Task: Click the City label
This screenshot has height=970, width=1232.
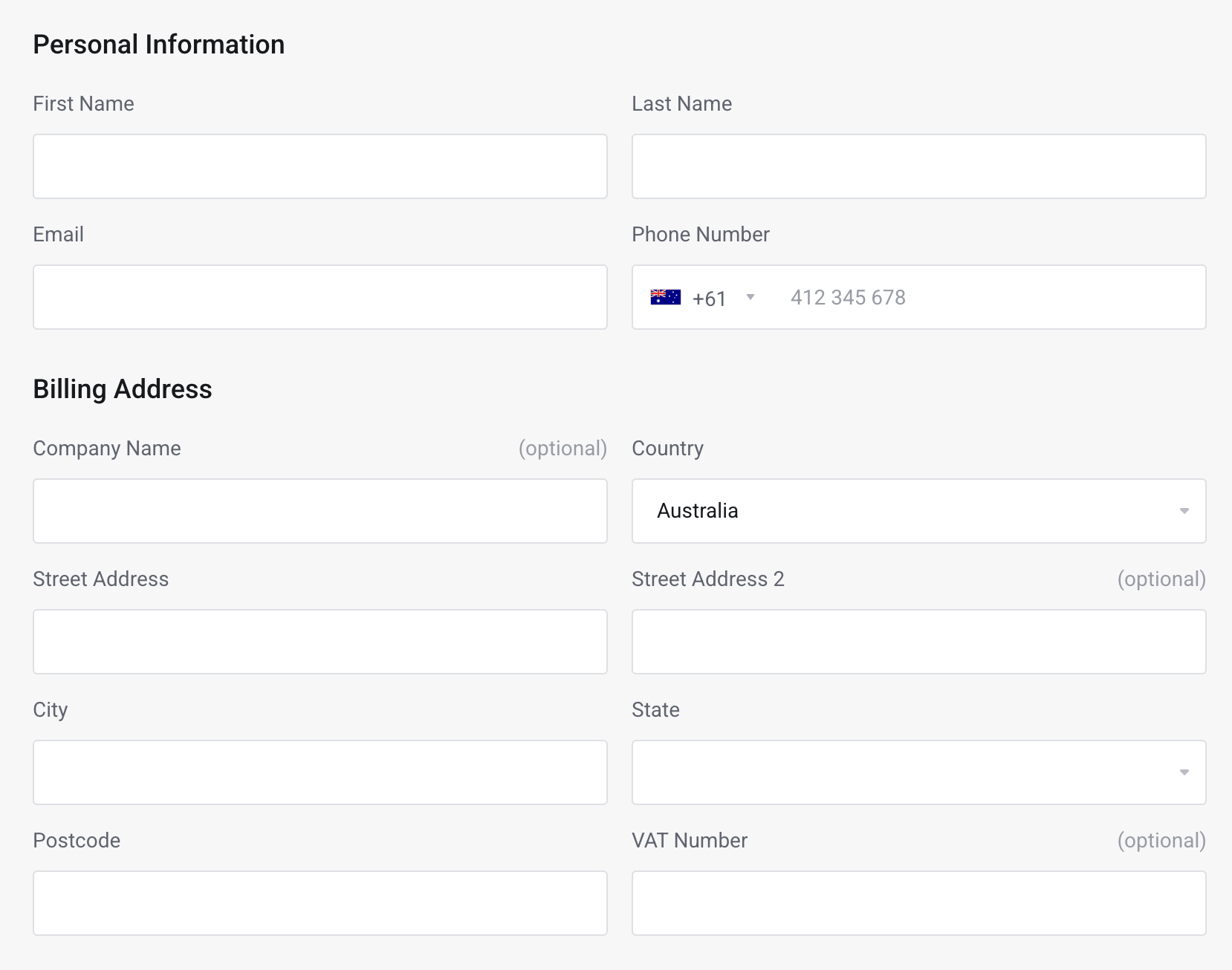Action: [51, 710]
